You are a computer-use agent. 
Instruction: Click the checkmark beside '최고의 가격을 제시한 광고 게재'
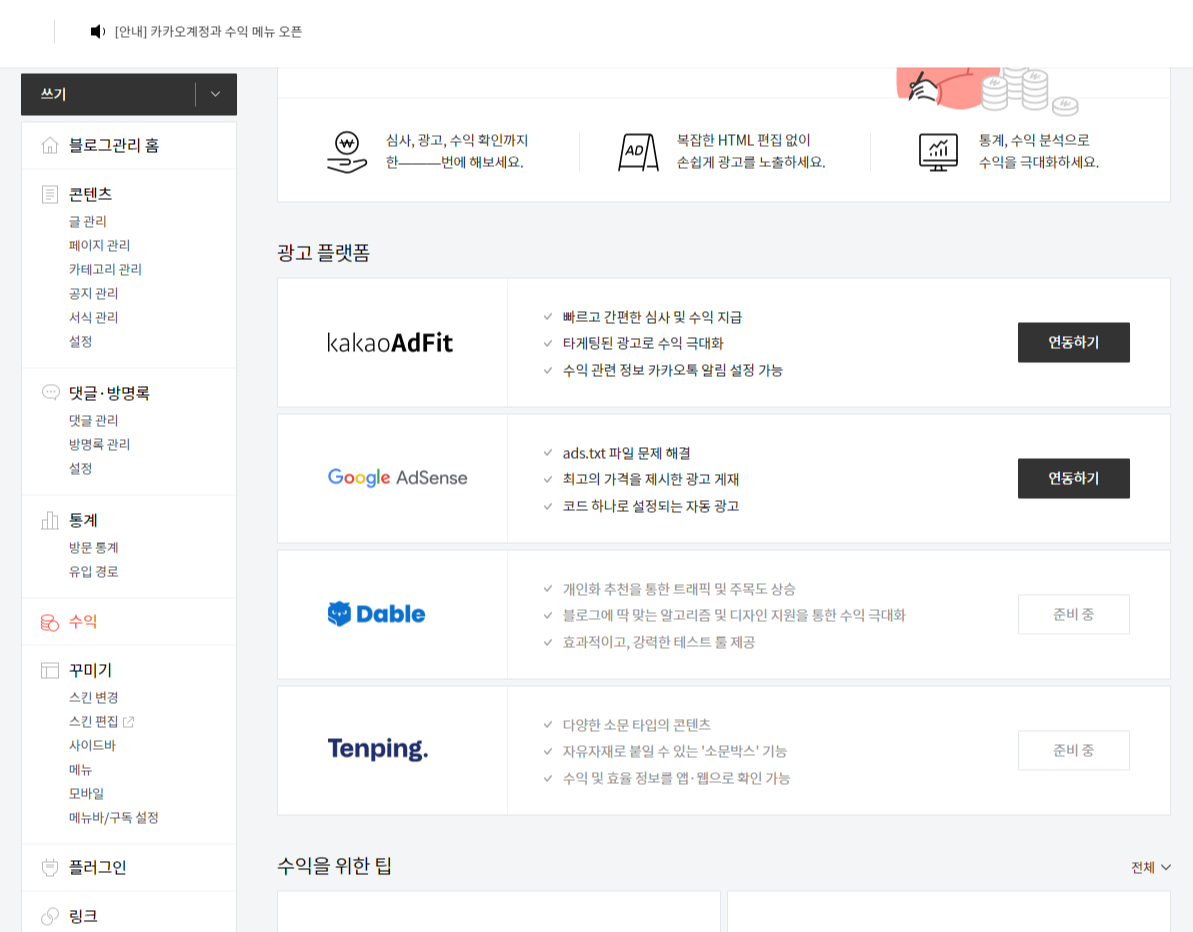[x=548, y=479]
